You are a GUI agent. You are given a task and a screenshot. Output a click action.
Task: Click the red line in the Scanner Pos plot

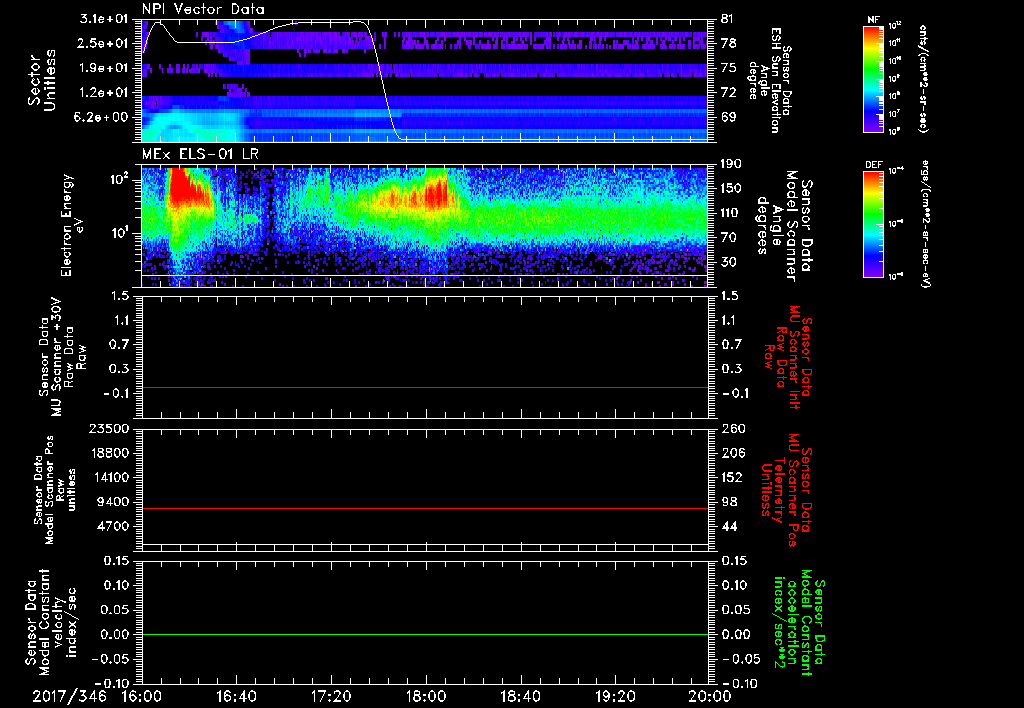coord(424,508)
